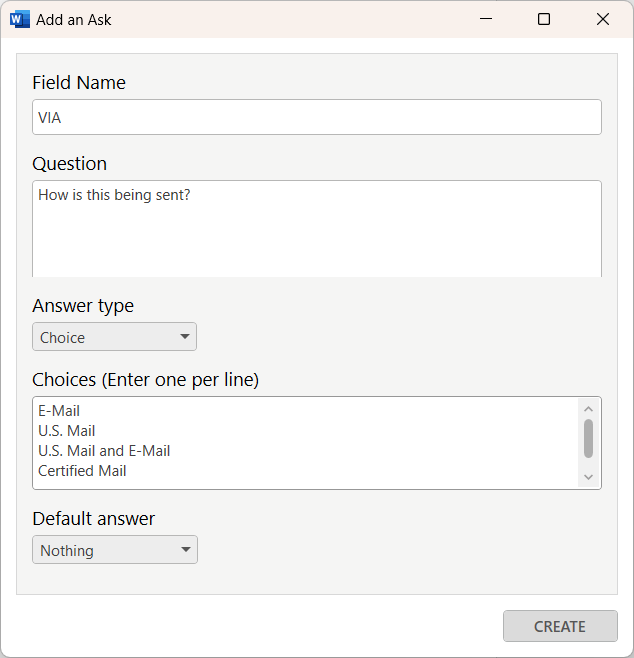
Task: Click the Default answer dropdown arrow
Action: [x=185, y=549]
